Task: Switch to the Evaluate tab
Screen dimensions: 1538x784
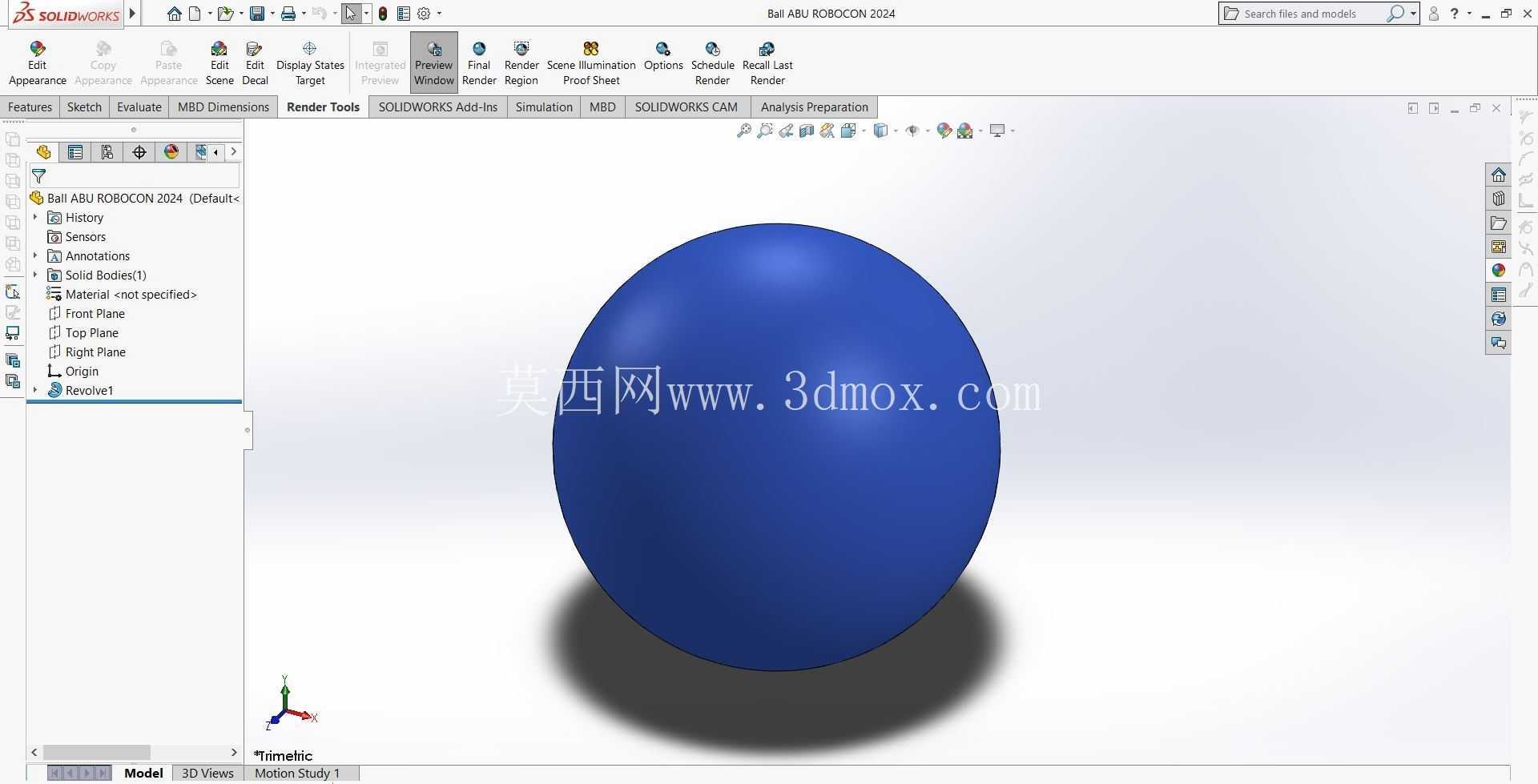Action: pos(139,107)
